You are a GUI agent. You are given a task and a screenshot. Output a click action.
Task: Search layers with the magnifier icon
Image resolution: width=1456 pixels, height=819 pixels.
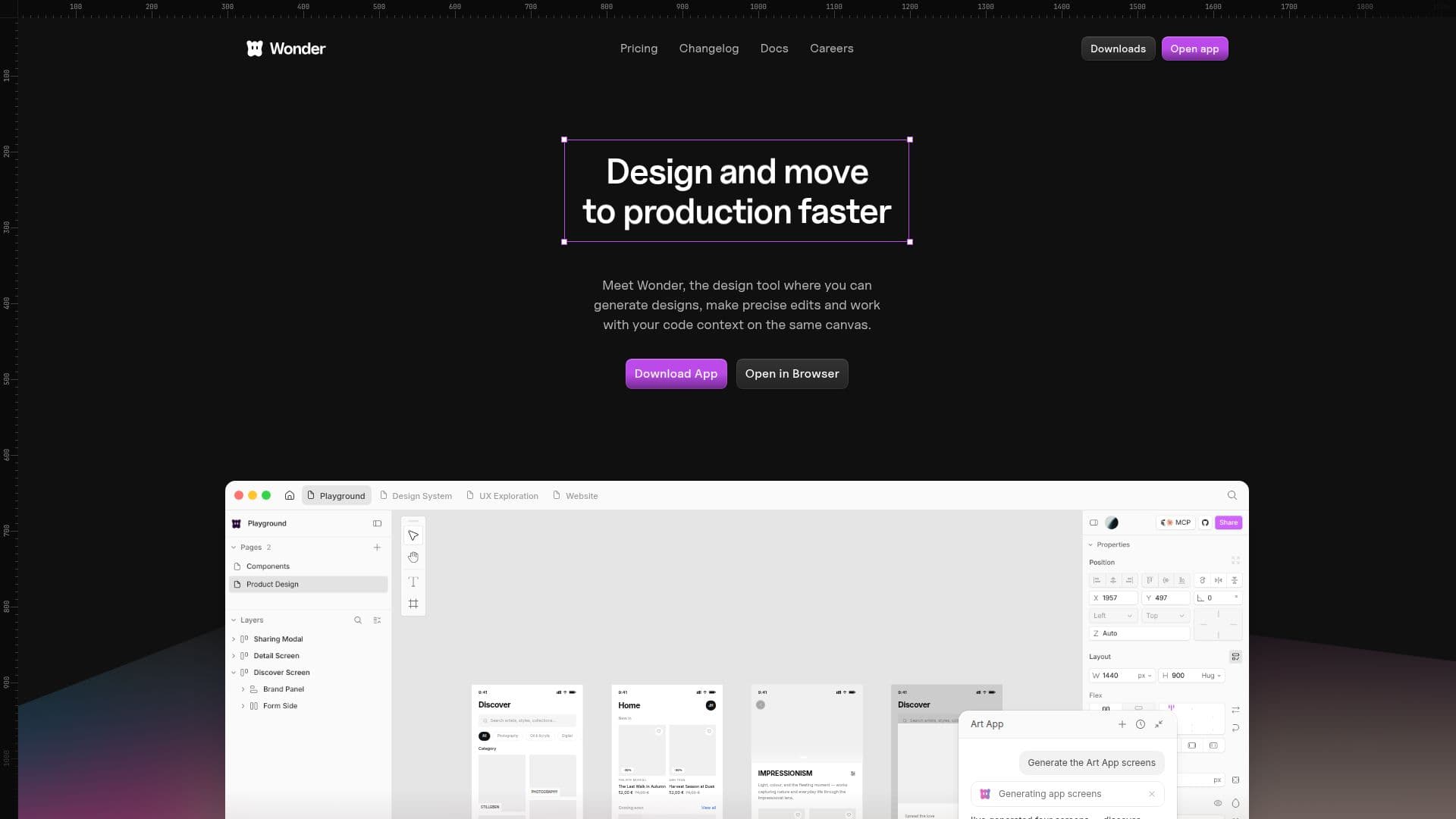point(358,620)
